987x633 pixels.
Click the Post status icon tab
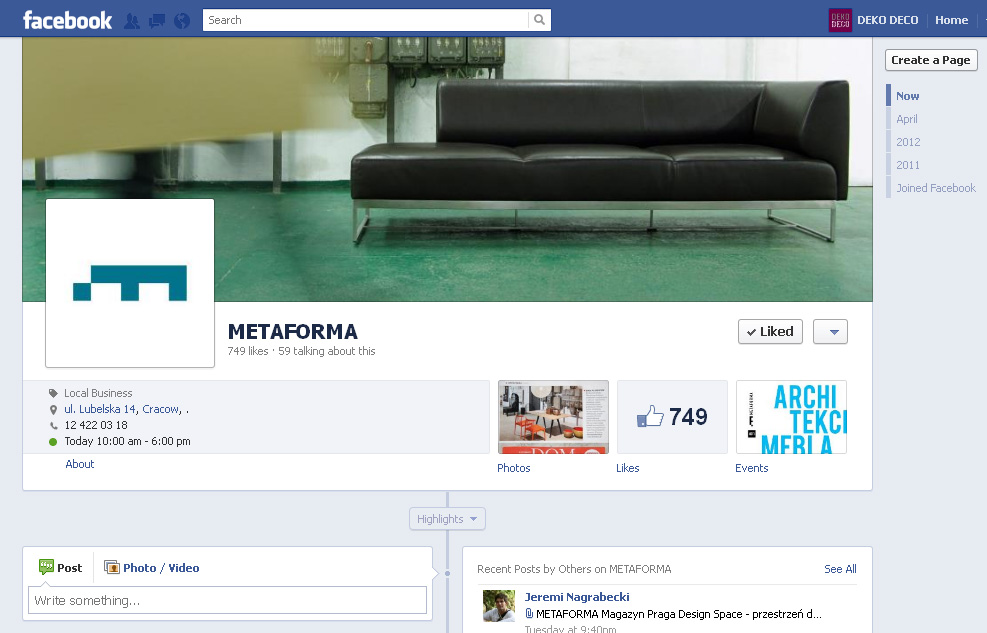click(60, 568)
